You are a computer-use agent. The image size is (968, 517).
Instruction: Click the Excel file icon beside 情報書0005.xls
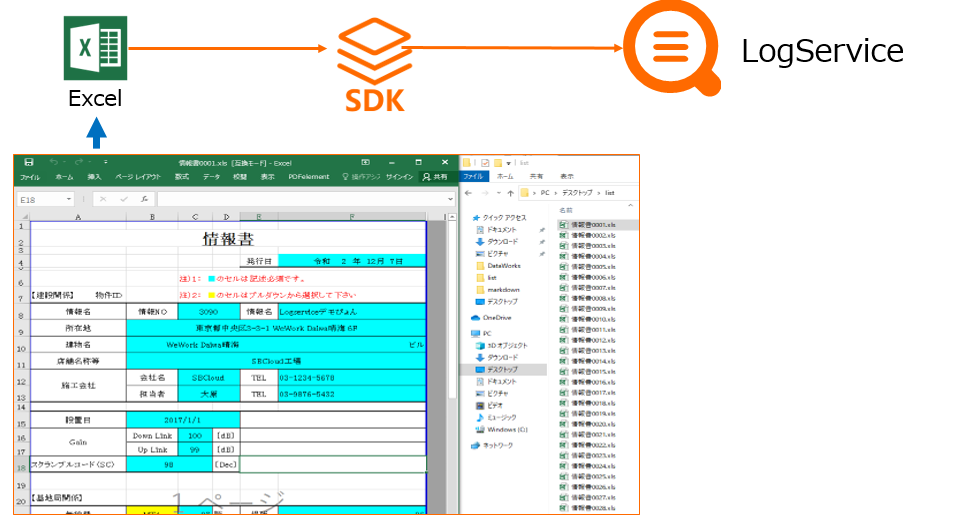(563, 267)
